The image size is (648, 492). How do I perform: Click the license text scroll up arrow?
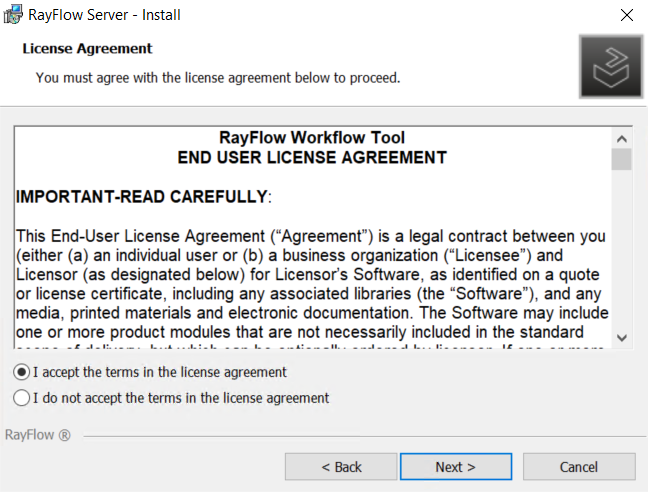tap(622, 139)
